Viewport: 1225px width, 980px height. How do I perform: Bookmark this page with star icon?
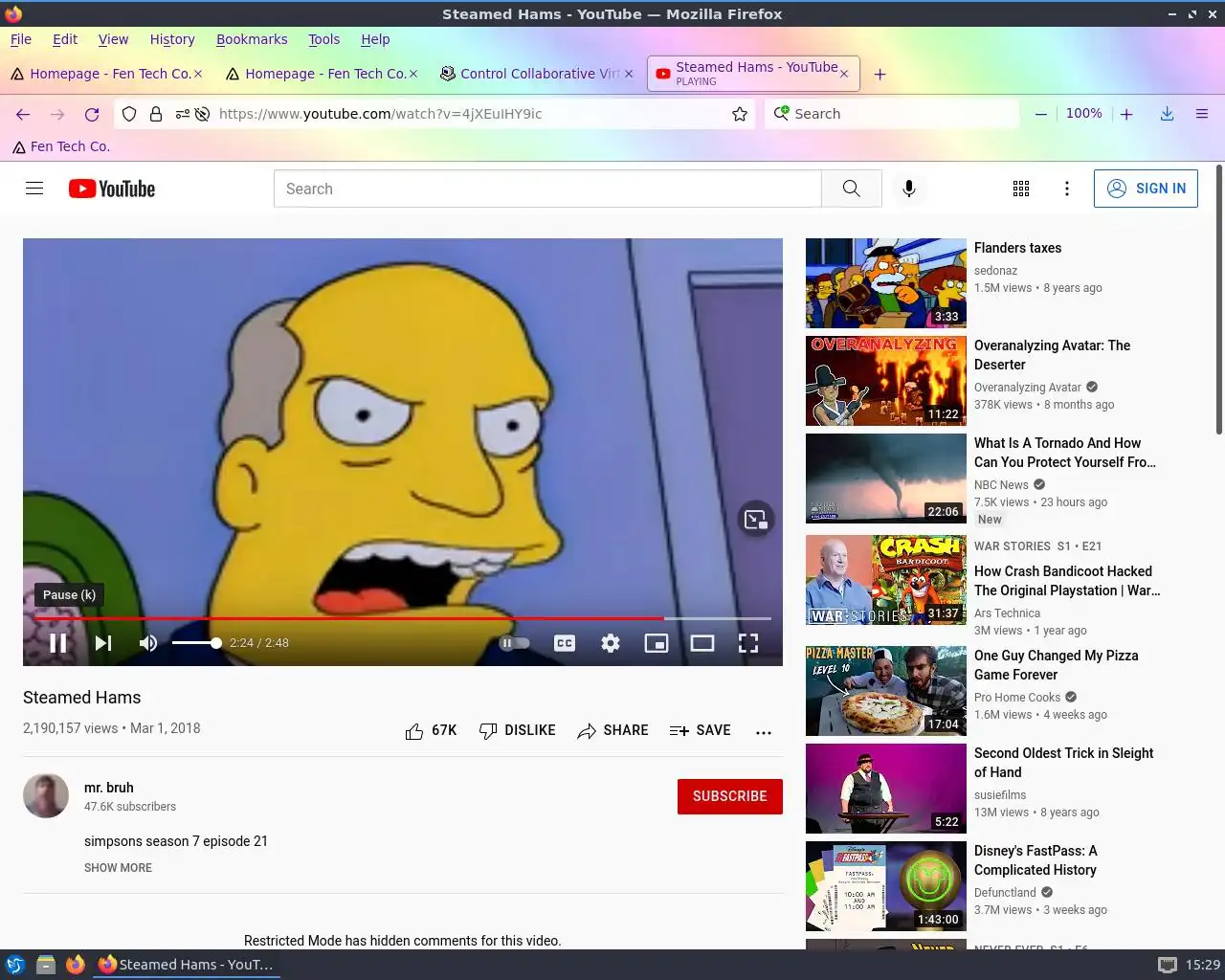pyautogui.click(x=740, y=114)
